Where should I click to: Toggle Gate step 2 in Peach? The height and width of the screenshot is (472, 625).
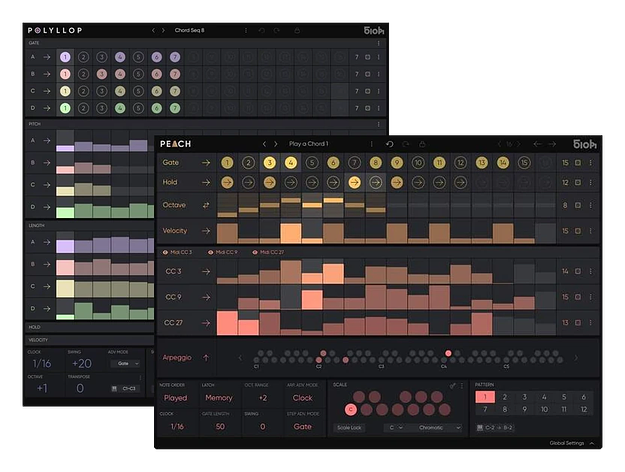coord(248,163)
